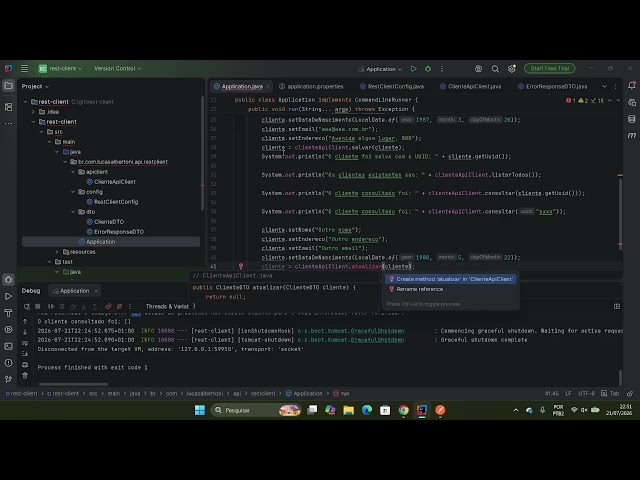Debug the Application configuration

click(x=428, y=69)
